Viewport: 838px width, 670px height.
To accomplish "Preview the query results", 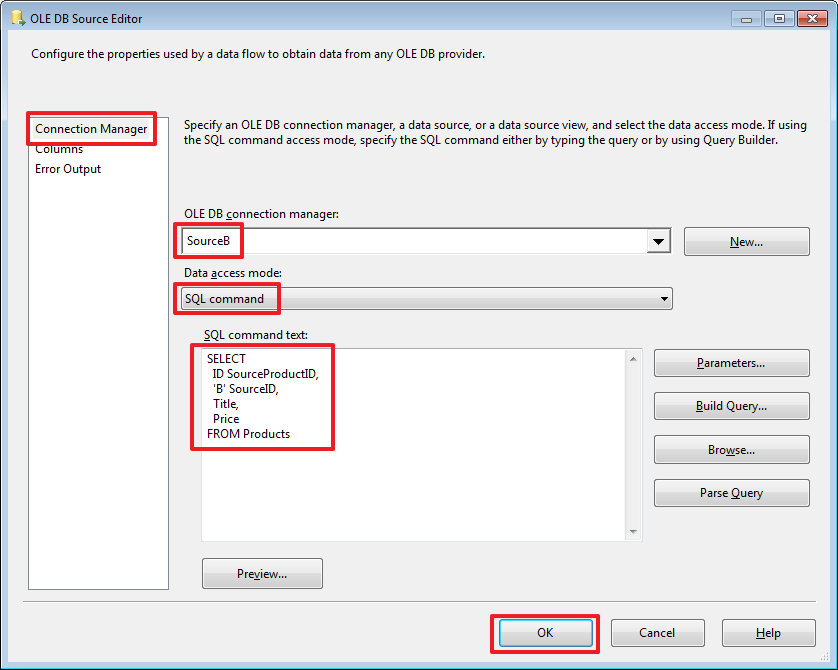I will coord(262,573).
